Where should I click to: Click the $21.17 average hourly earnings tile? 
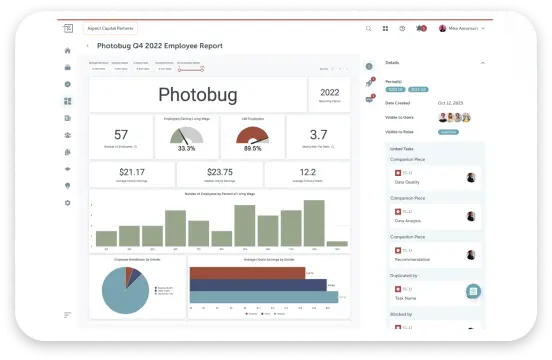132,175
